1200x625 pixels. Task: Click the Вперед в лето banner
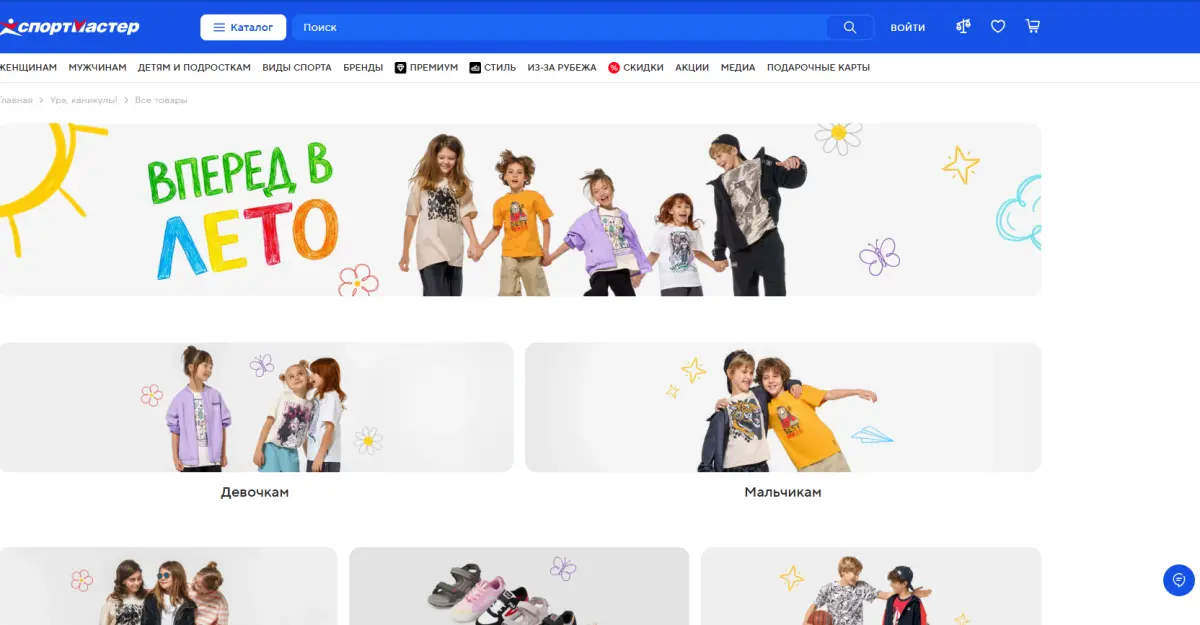tap(520, 210)
